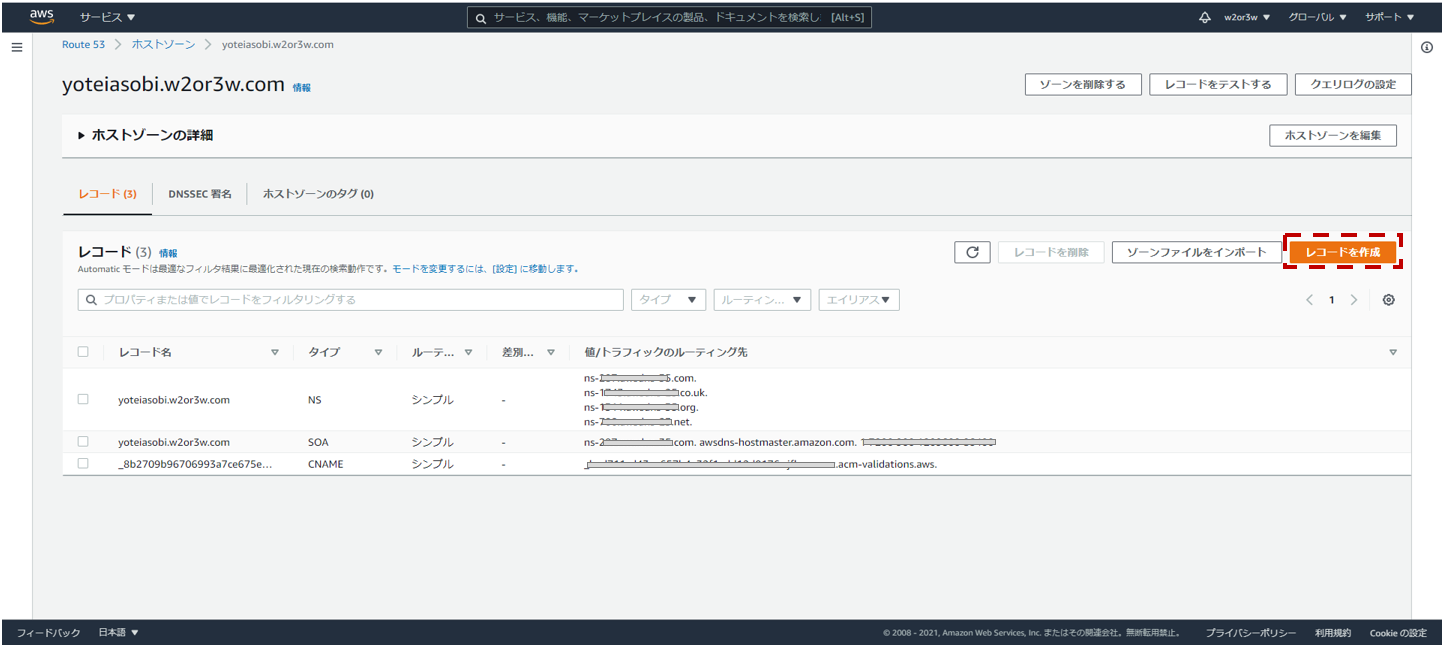Click the フィードバック footer link
Screen dimensions: 1445x647
tap(48, 633)
